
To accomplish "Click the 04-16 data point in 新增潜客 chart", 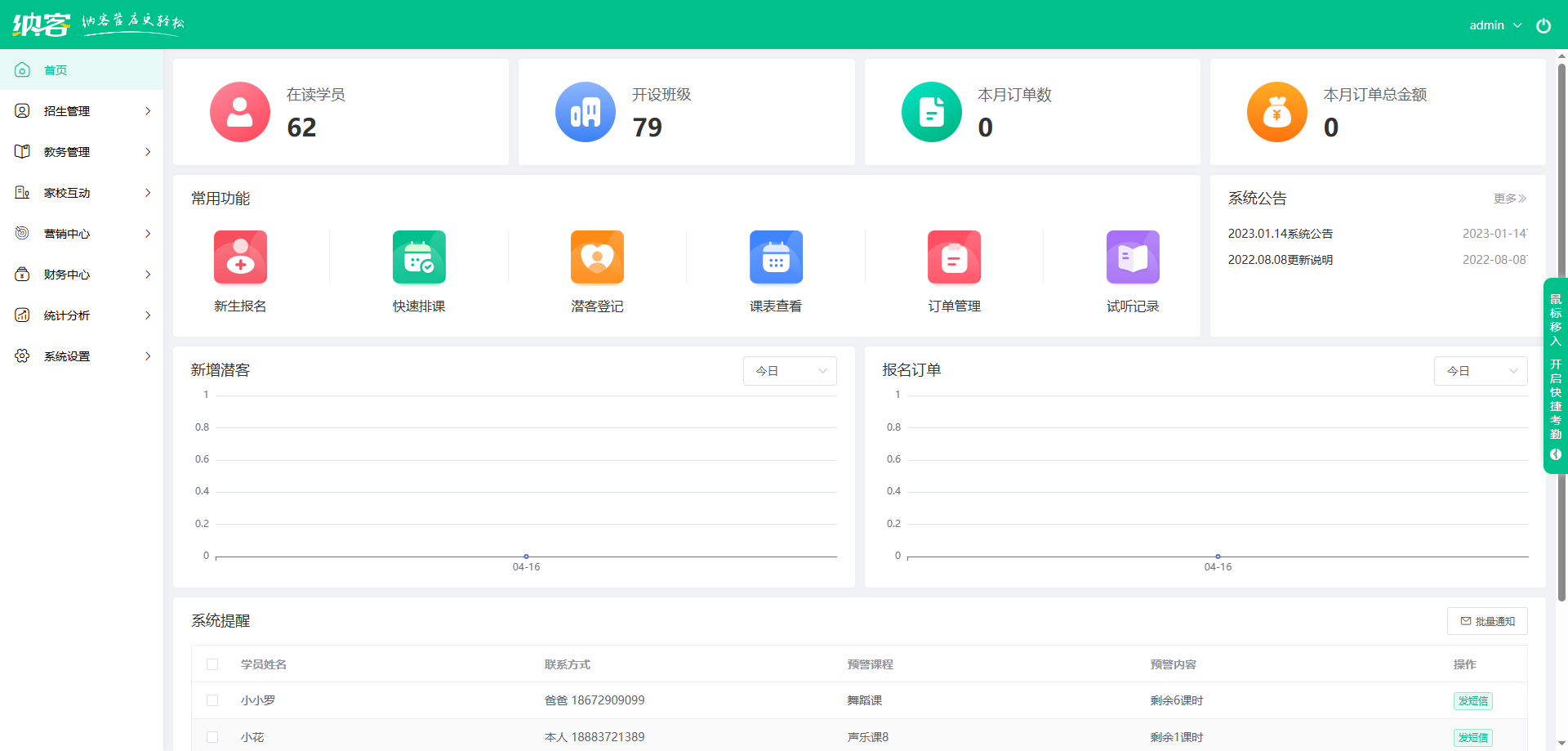I will click(x=526, y=557).
